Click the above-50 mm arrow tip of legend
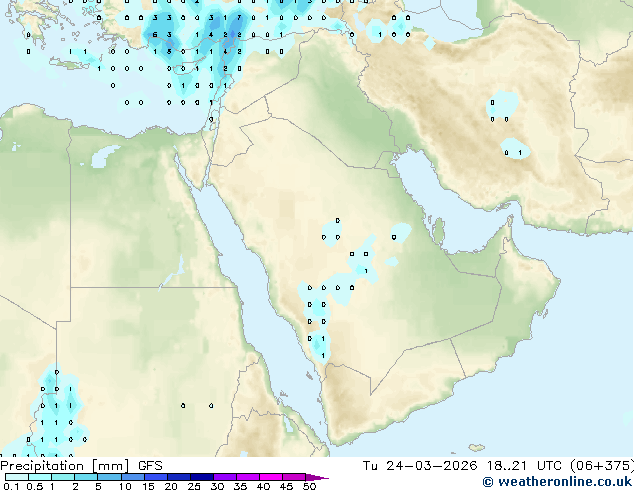Viewport: 634px width, 490px height. click(317, 477)
